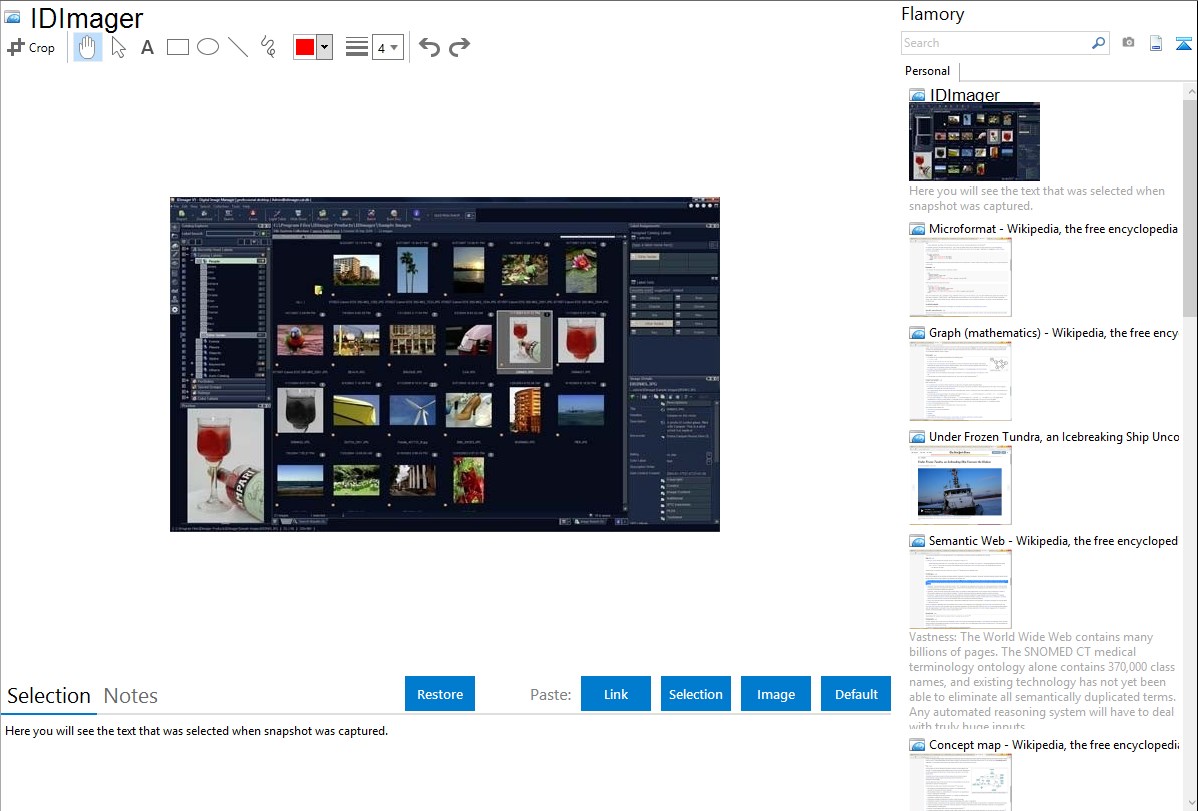Viewport: 1198px width, 811px height.
Task: Open the Semantic Web snapshot thumbnail
Action: [960, 589]
